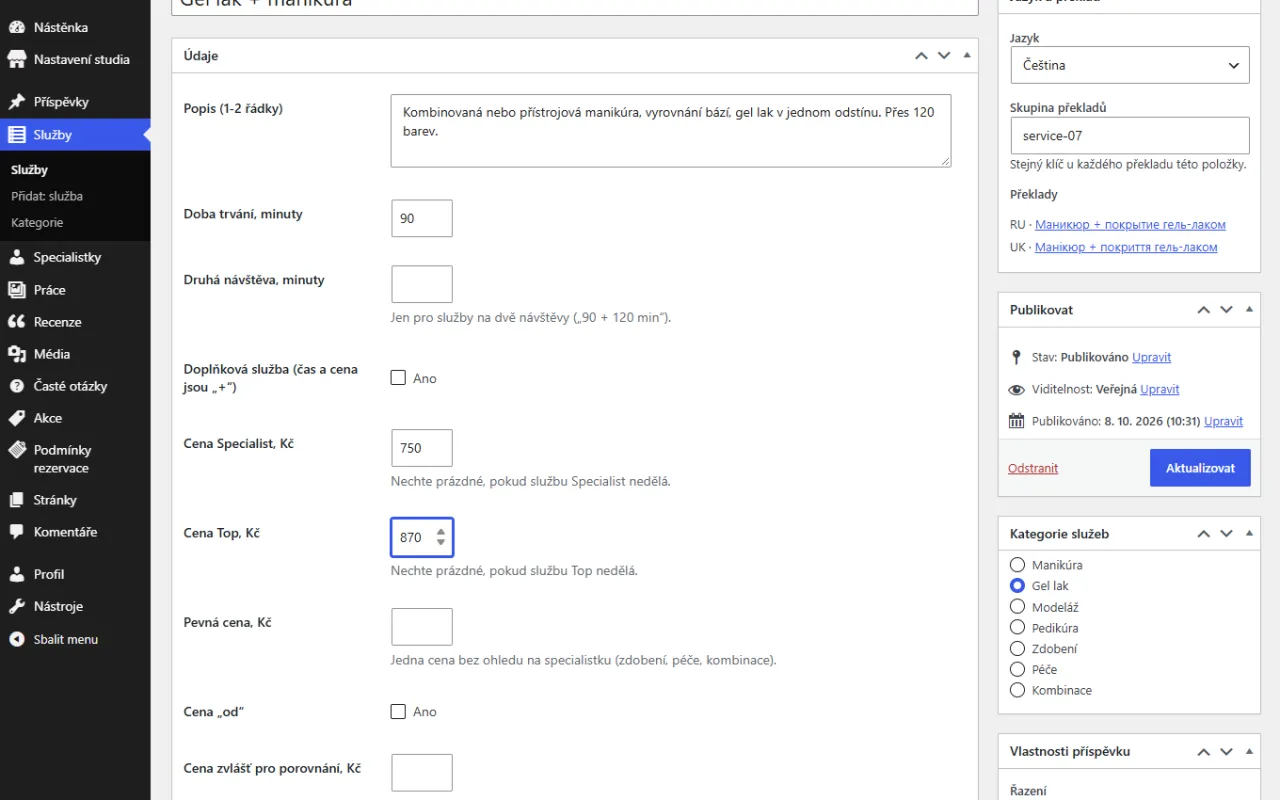1280x800 pixels.
Task: Click the Odstranit link
Action: click(1033, 468)
